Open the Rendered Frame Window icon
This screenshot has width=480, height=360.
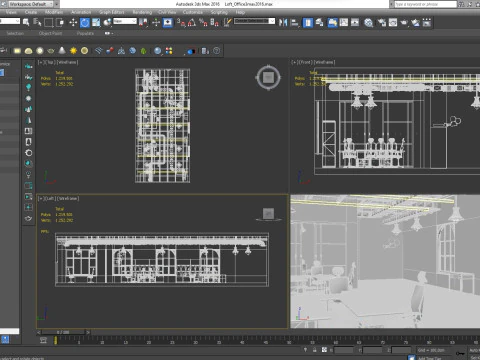click(x=393, y=23)
